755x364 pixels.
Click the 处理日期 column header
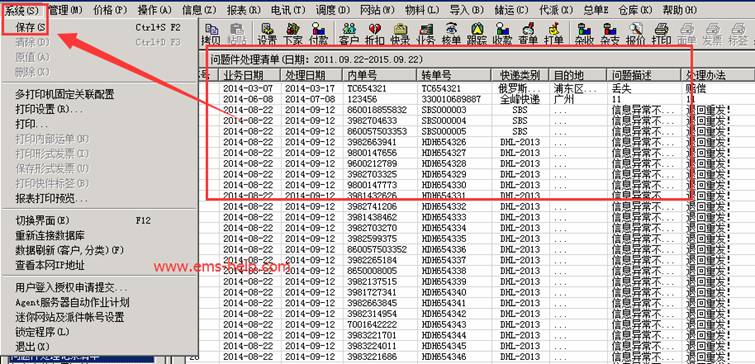(312, 75)
